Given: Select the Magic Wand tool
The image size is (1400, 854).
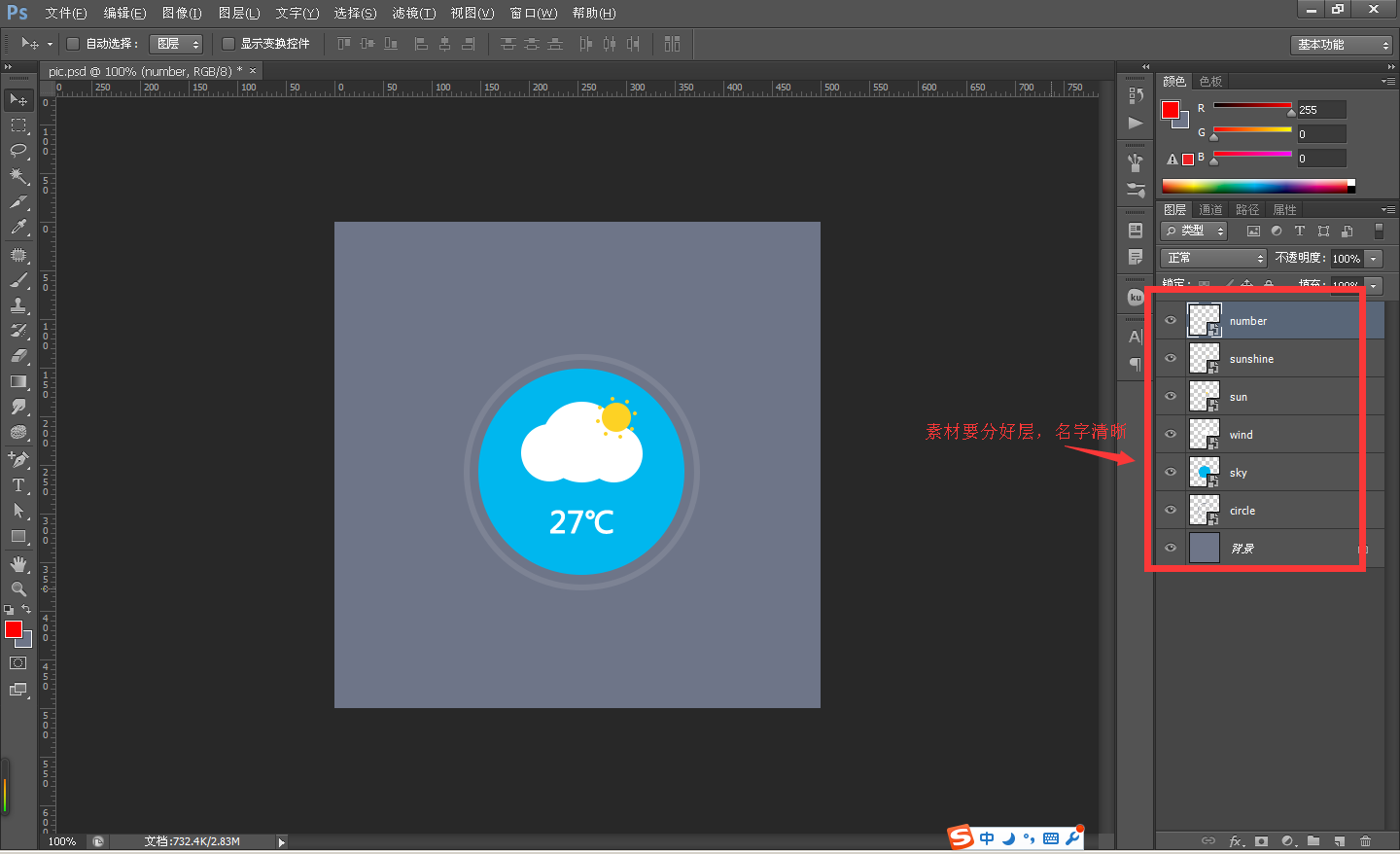Looking at the screenshot, I should coord(18,176).
